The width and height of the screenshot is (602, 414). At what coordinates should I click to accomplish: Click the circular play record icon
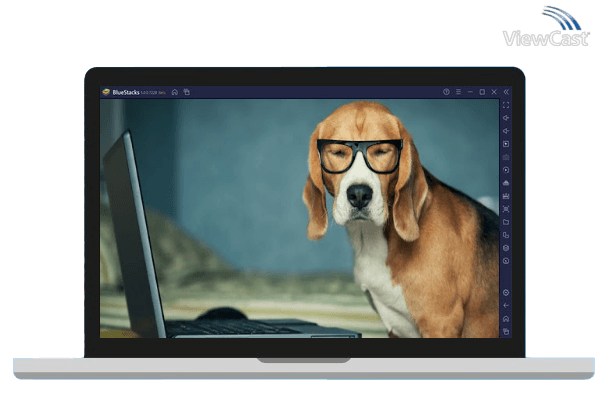pyautogui.click(x=506, y=170)
